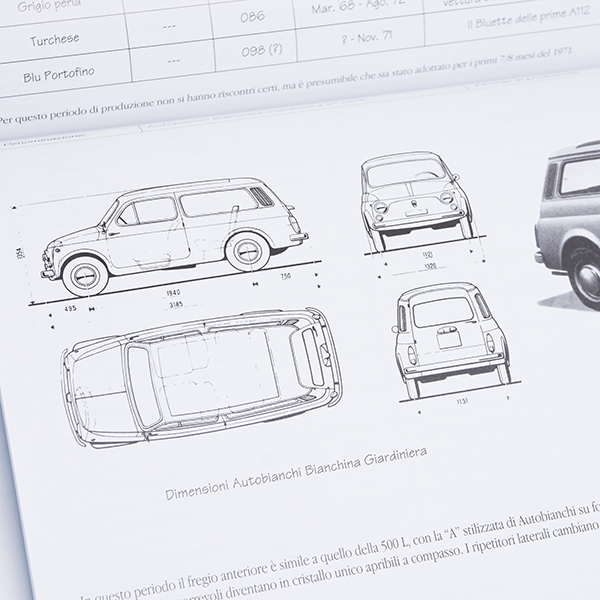Click the front overhang dimension "495"
Viewport: 600px width, 600px height.
pos(70,308)
